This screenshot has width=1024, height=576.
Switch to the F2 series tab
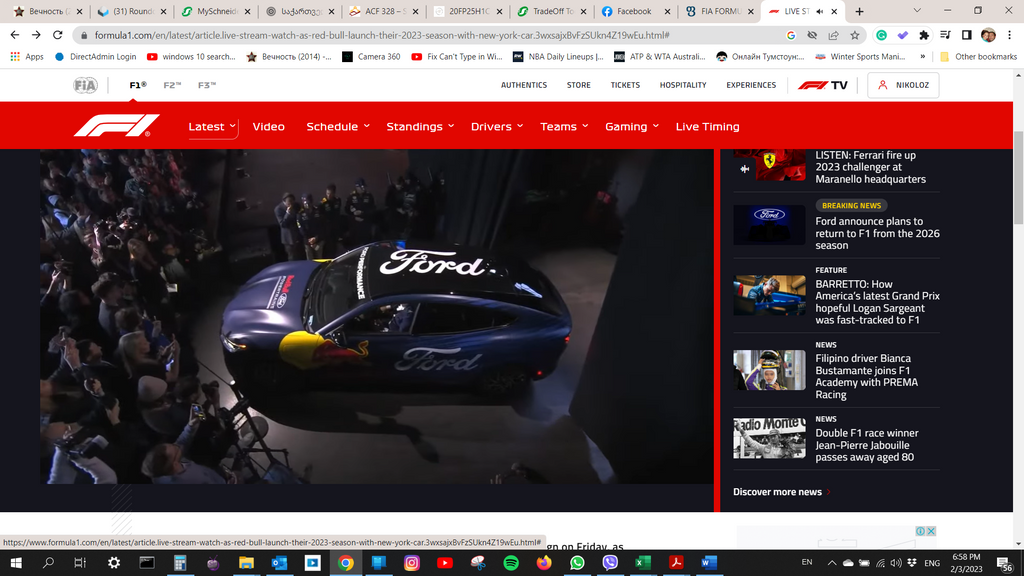click(172, 85)
